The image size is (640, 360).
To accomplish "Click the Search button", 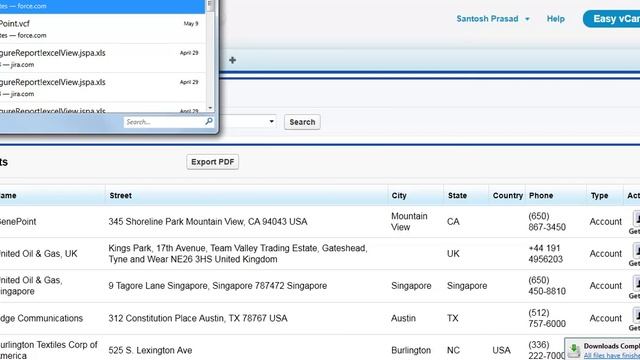I will (302, 122).
